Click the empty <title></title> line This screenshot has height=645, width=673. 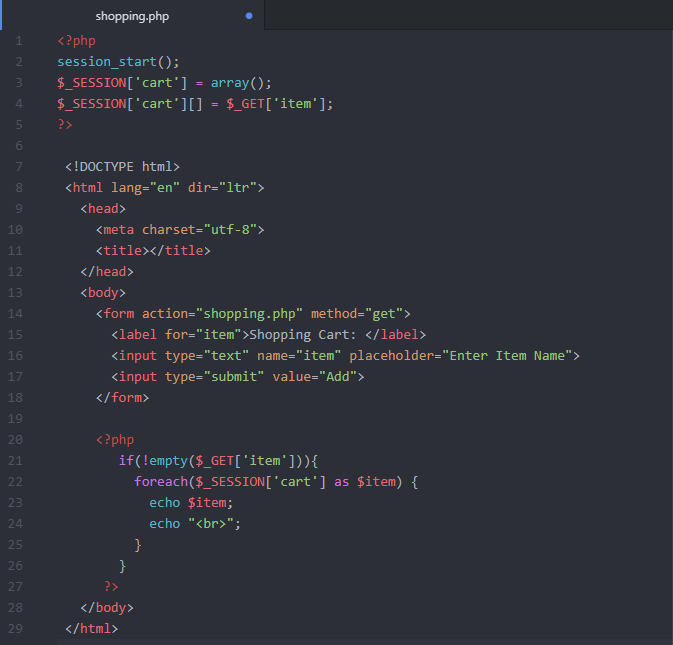click(153, 251)
